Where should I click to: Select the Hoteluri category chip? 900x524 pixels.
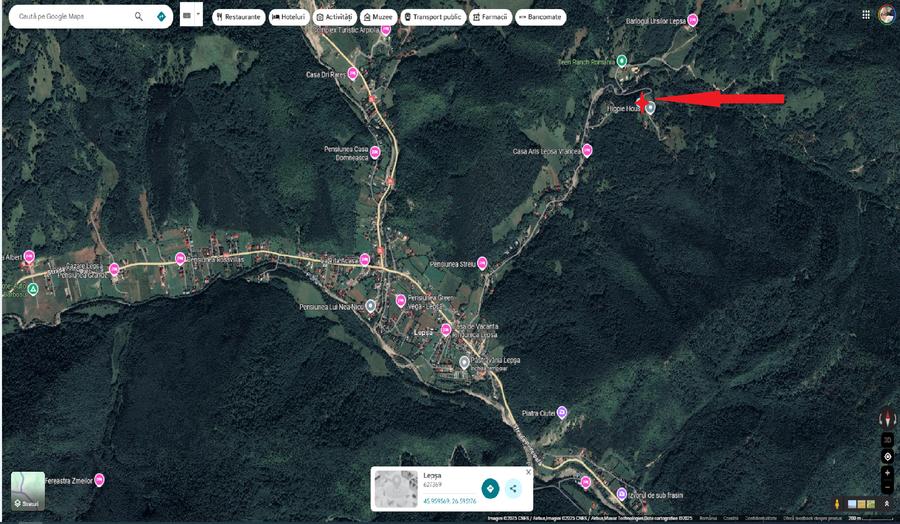tap(288, 17)
